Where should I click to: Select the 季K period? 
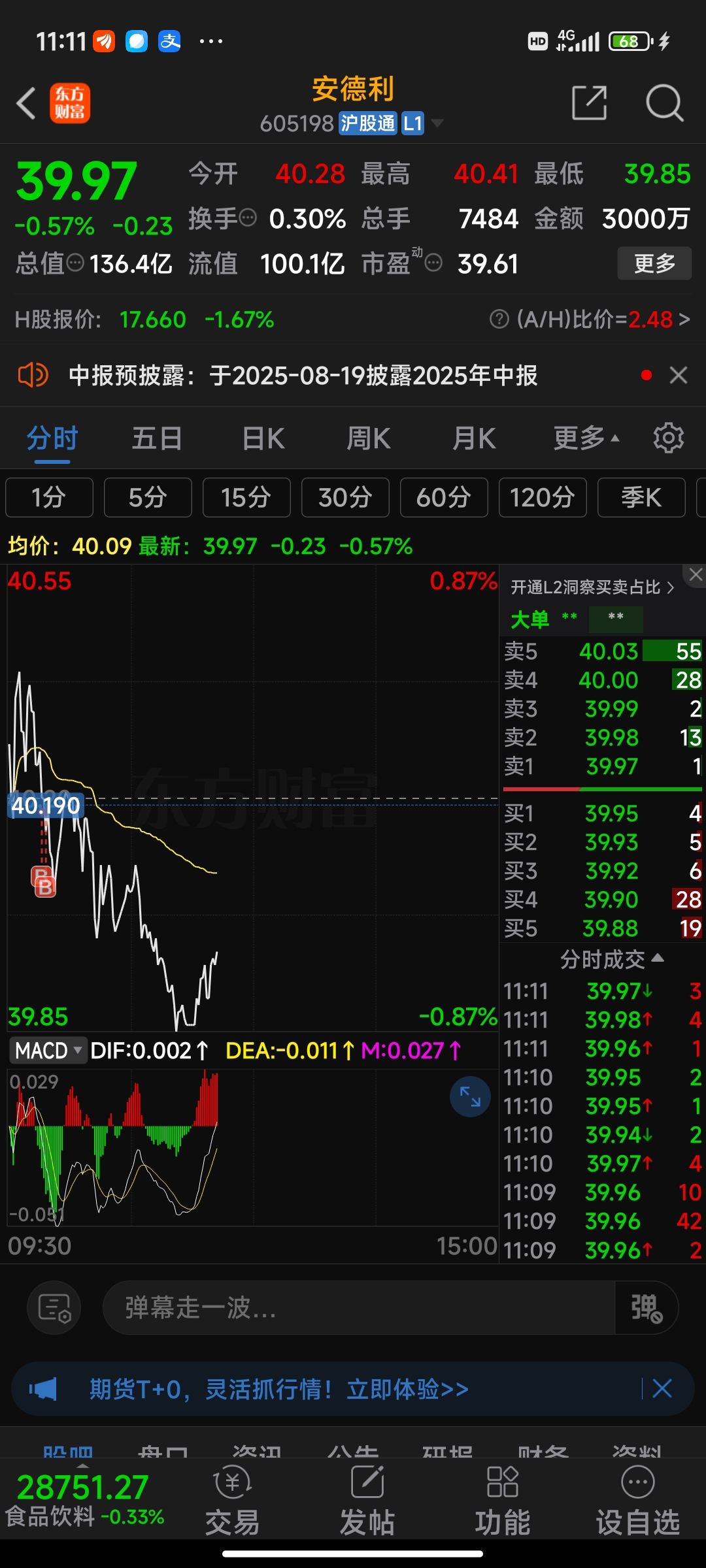tap(641, 498)
